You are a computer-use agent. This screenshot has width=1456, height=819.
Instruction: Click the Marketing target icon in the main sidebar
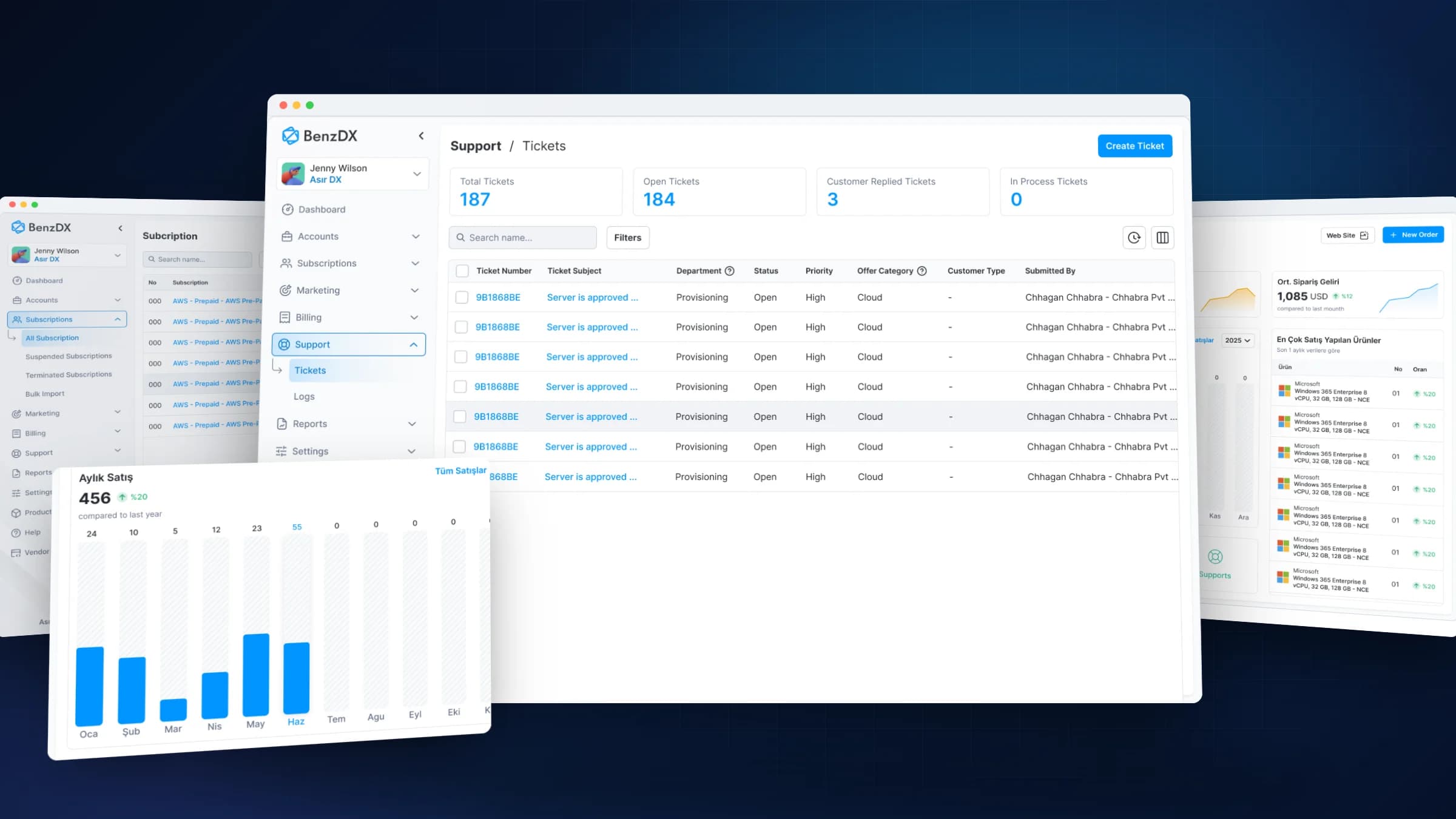[x=285, y=290]
